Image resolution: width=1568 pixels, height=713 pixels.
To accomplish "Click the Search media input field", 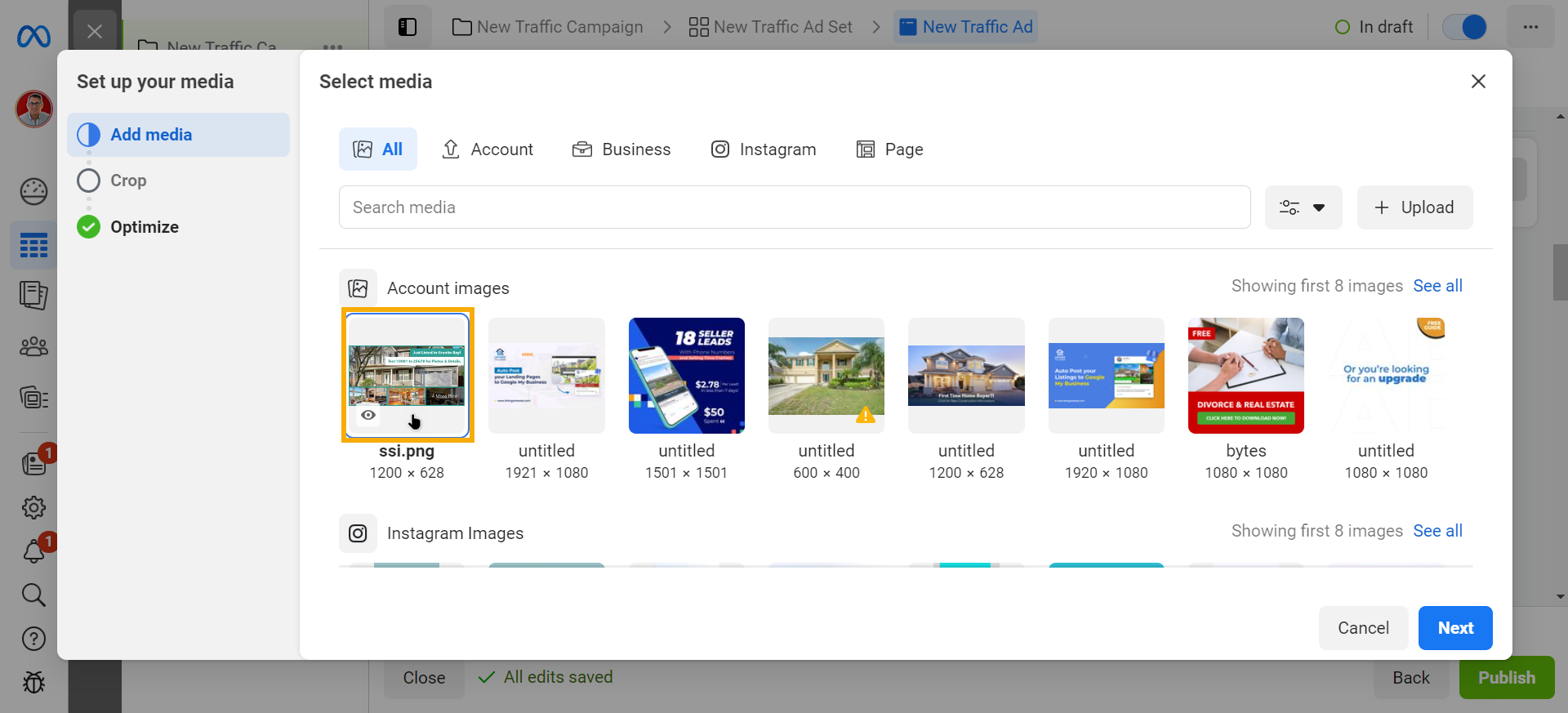I will click(x=794, y=207).
